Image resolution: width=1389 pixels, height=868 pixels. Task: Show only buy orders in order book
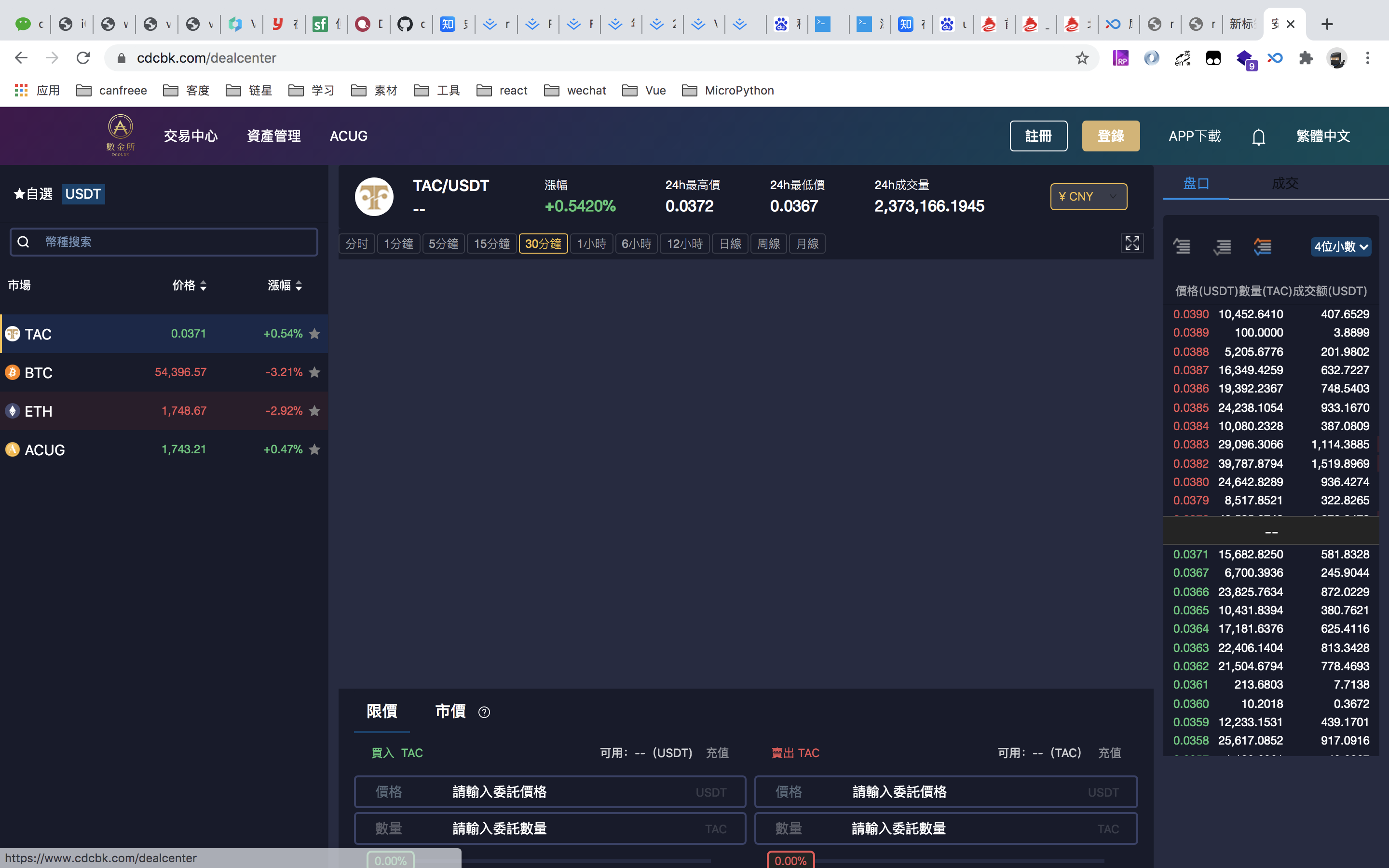[x=1222, y=246]
